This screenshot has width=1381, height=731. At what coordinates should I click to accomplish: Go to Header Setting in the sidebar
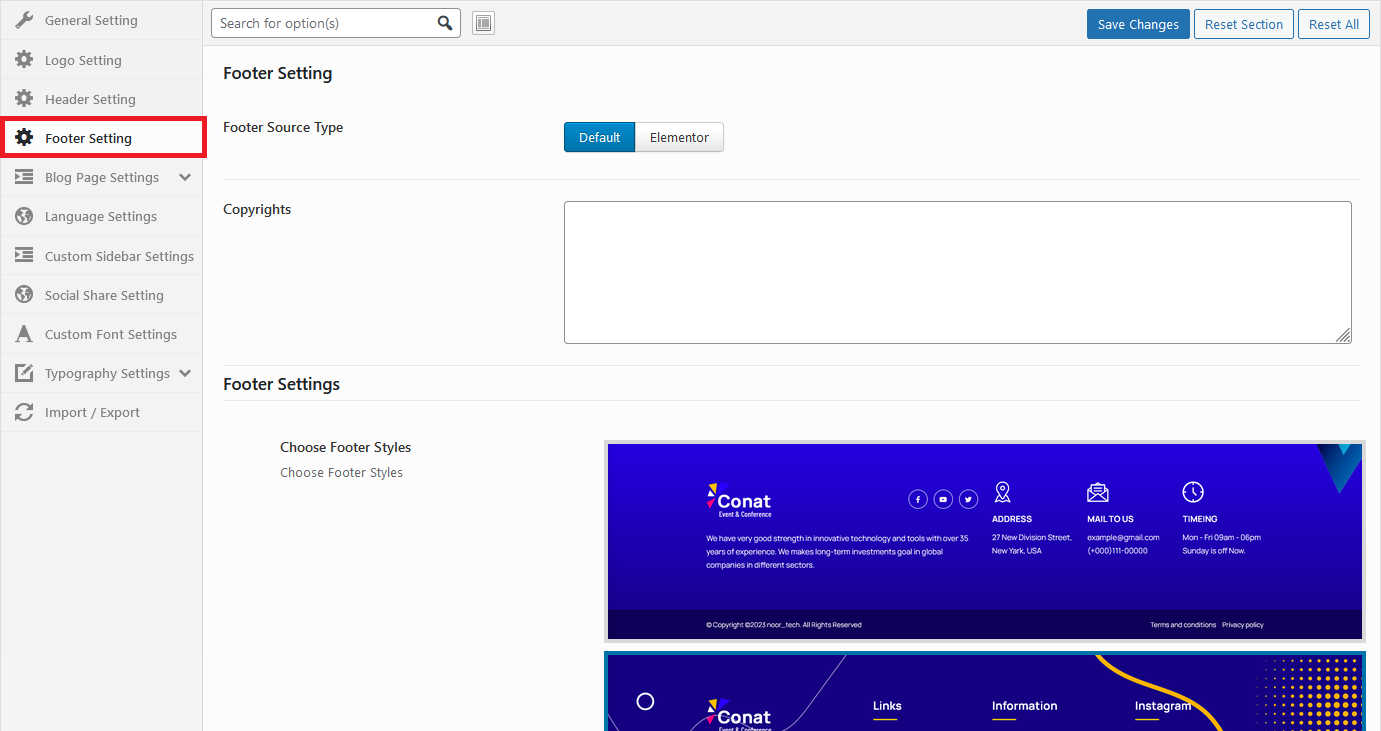[89, 98]
